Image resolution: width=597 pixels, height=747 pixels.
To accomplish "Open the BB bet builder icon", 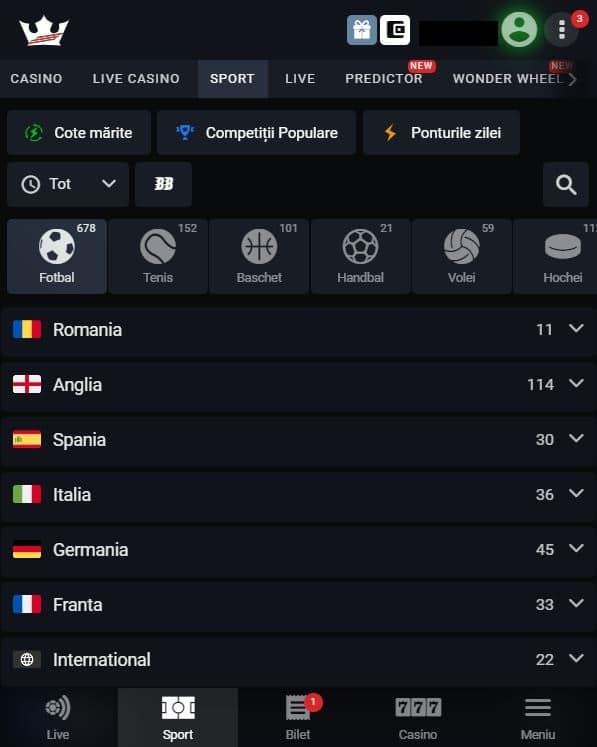I will (x=163, y=184).
